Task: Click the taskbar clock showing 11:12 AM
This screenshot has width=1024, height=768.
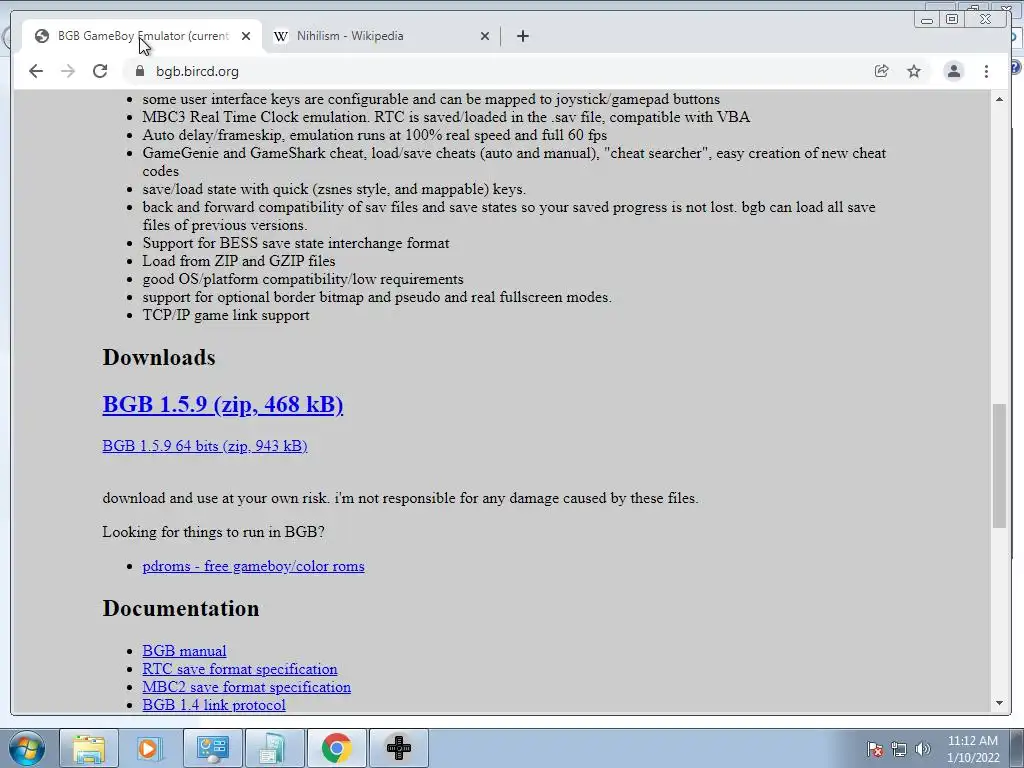Action: tap(972, 749)
